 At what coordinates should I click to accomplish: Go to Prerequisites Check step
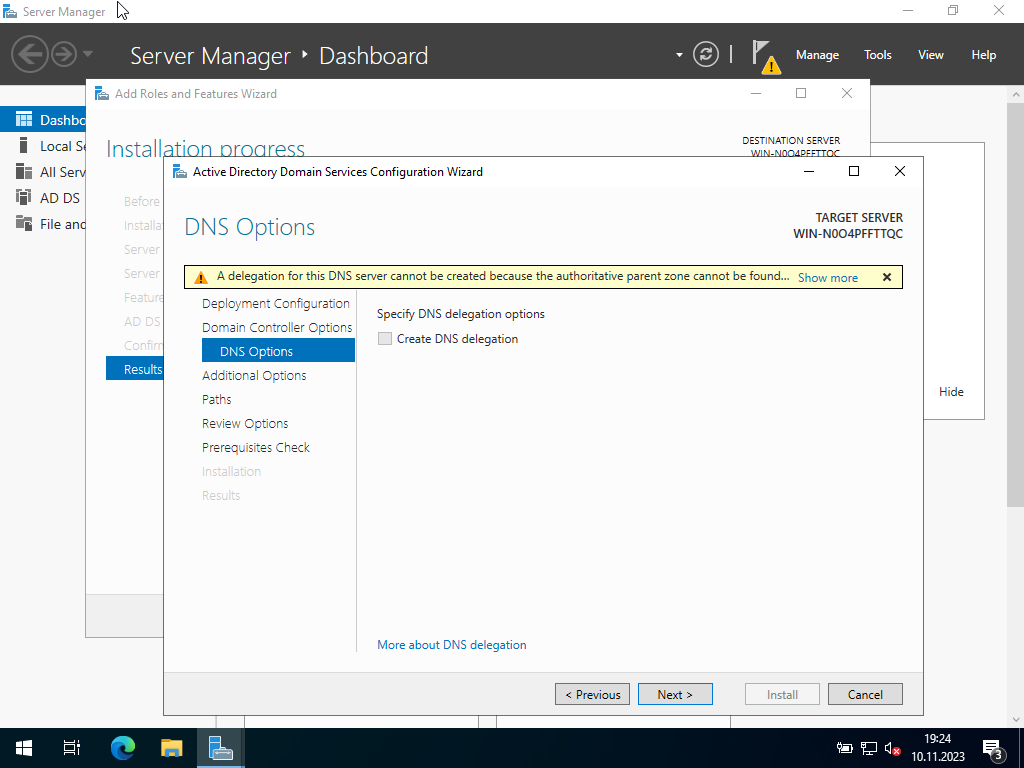click(256, 448)
